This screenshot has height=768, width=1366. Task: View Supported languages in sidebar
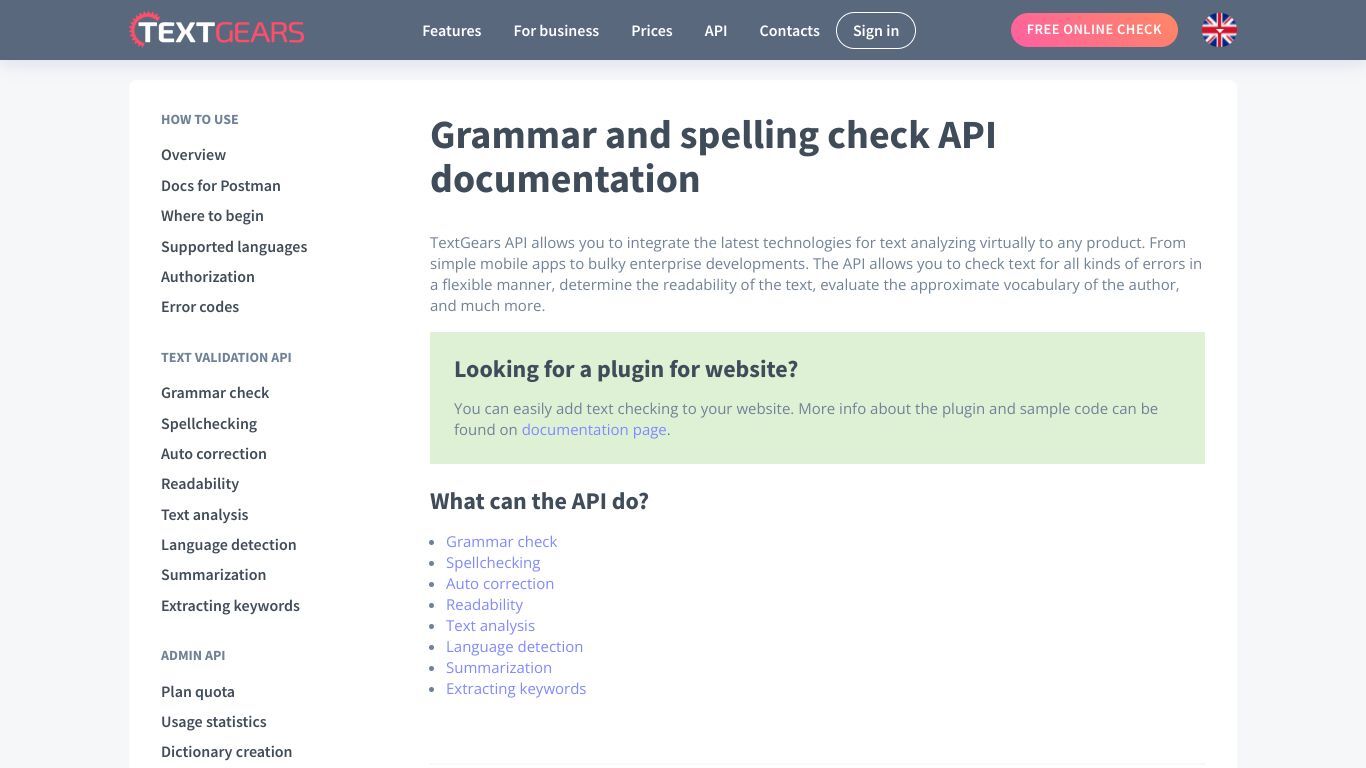[234, 247]
